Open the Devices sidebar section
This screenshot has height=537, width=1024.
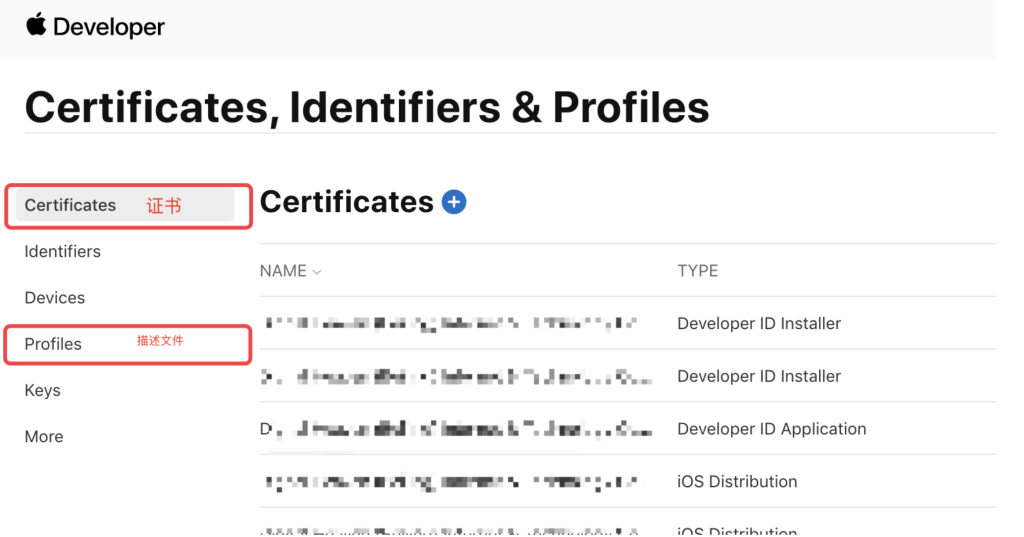pyautogui.click(x=55, y=298)
